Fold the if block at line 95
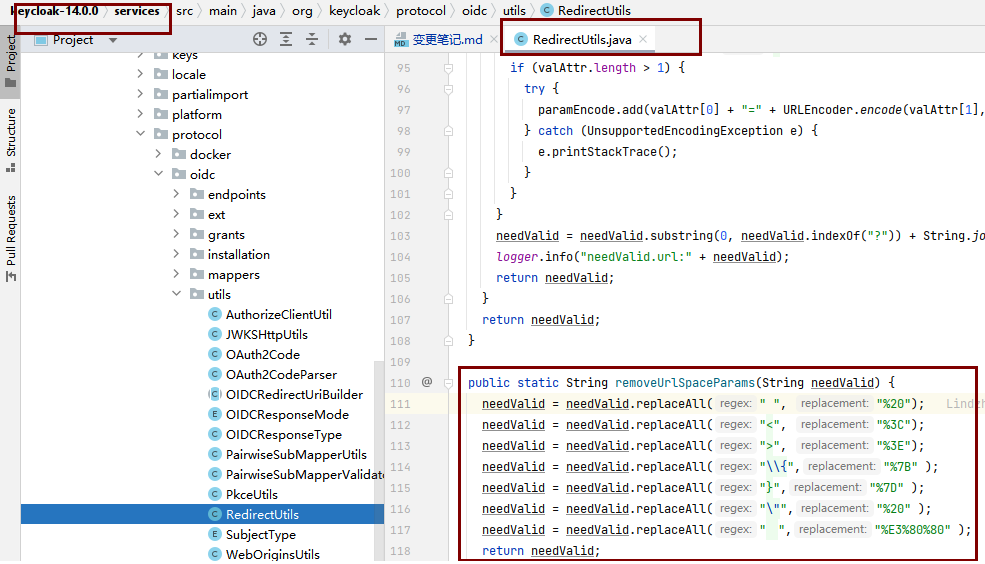Image resolution: width=985 pixels, height=564 pixels. 449,68
